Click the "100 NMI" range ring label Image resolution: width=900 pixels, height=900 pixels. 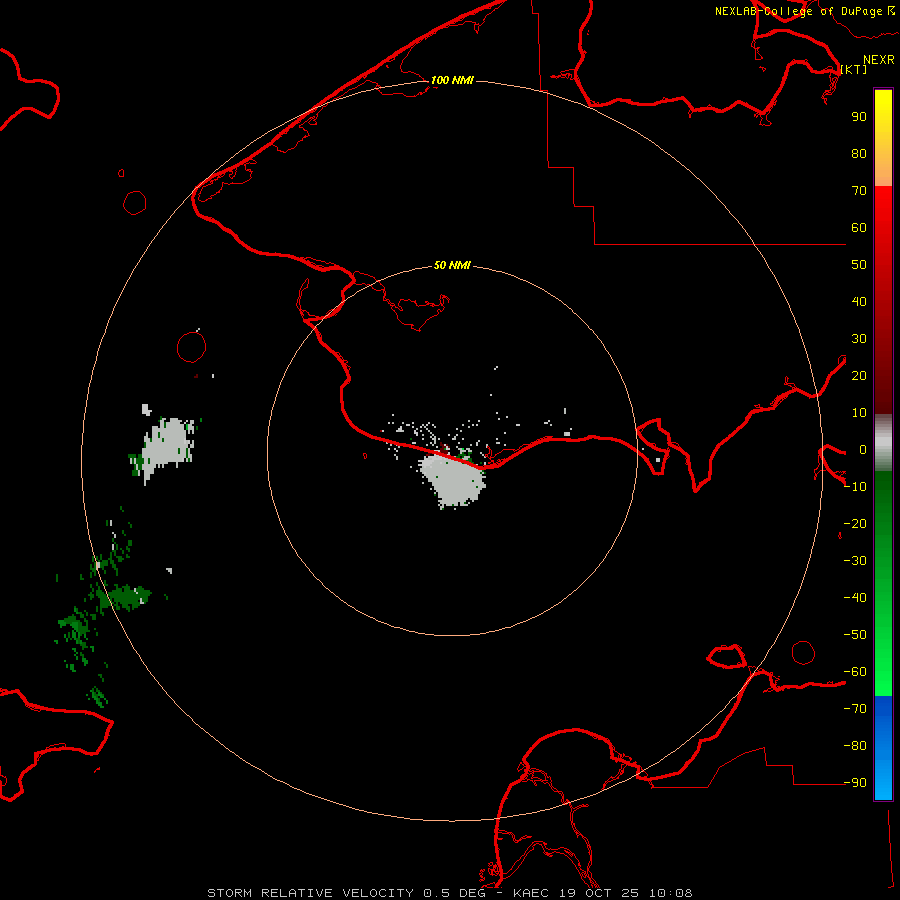[452, 80]
